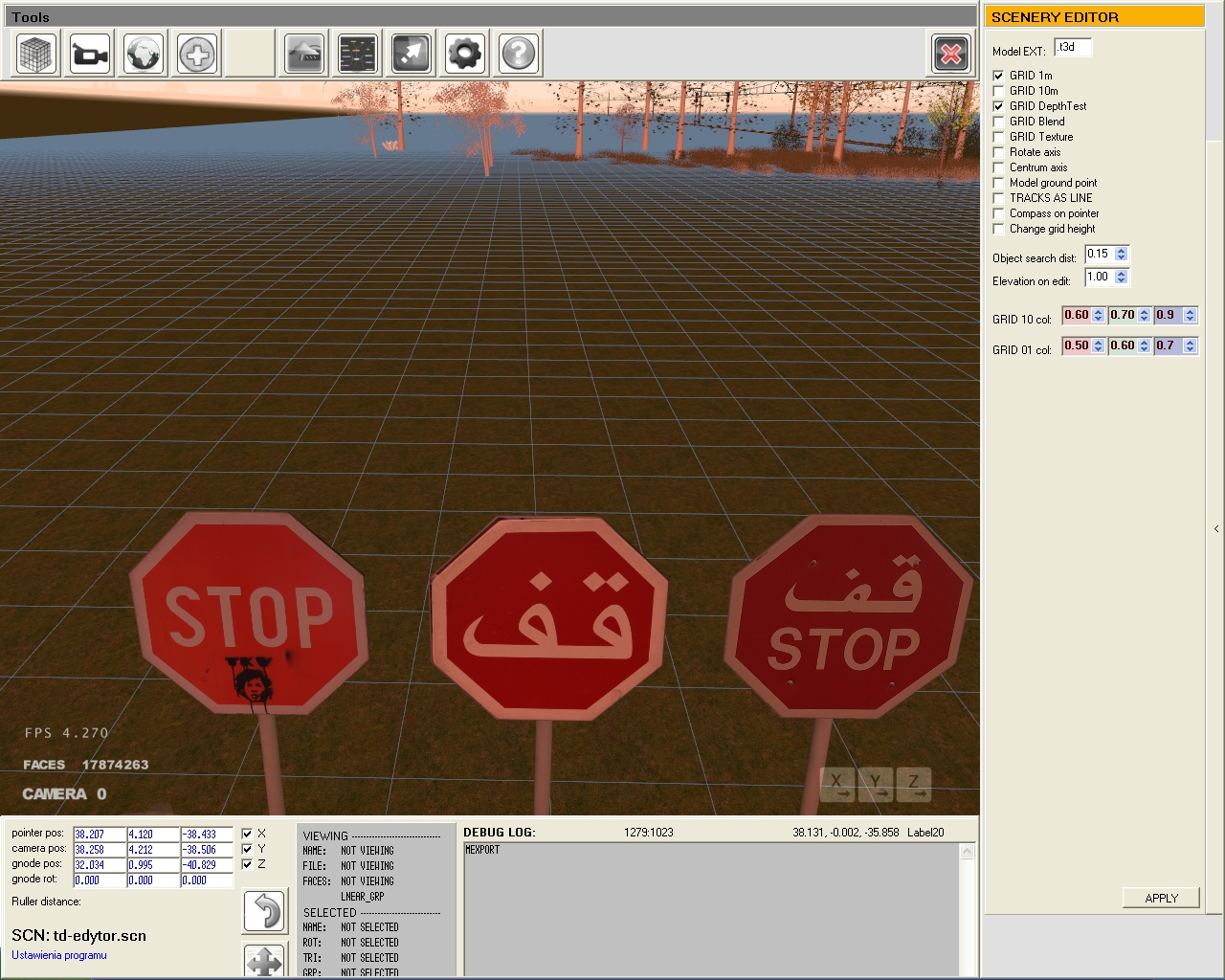Increase the Object search dist value
This screenshot has height=980, width=1225.
[x=1122, y=251]
